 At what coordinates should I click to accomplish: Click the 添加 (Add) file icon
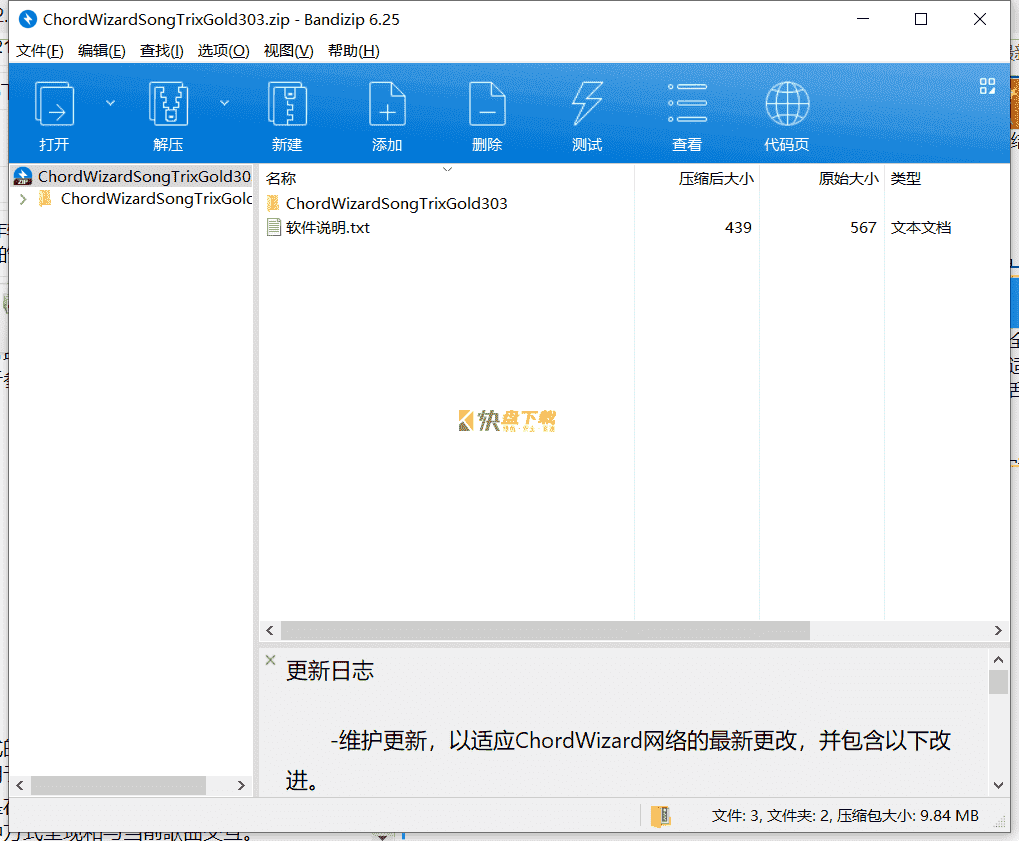click(387, 104)
